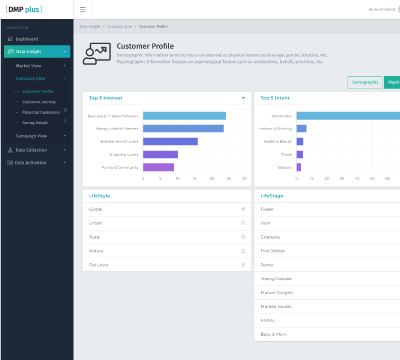
Task: Click the Dashboard home icon
Action: point(10,39)
